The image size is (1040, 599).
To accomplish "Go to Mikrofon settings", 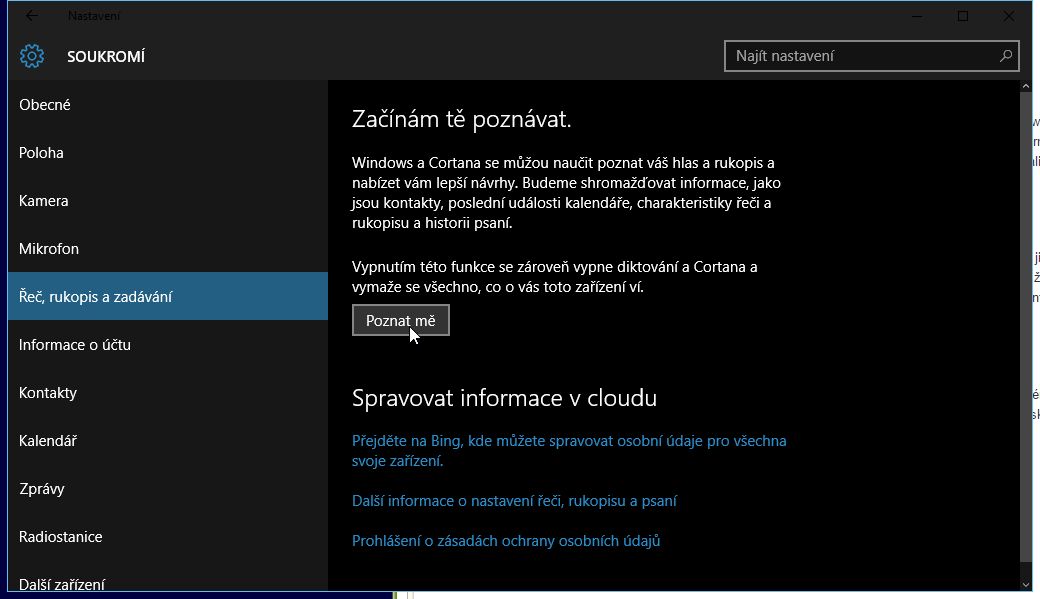I will click(x=49, y=249).
